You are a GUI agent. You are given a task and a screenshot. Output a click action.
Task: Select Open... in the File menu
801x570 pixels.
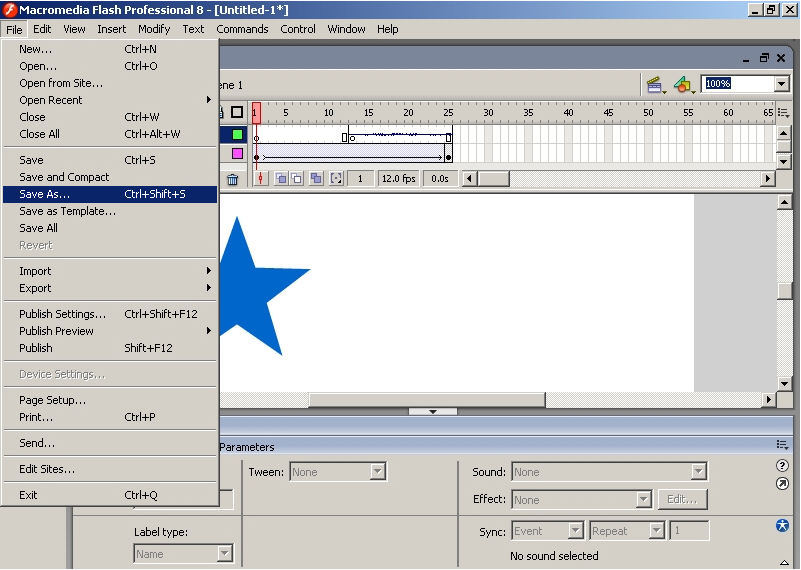pyautogui.click(x=110, y=66)
